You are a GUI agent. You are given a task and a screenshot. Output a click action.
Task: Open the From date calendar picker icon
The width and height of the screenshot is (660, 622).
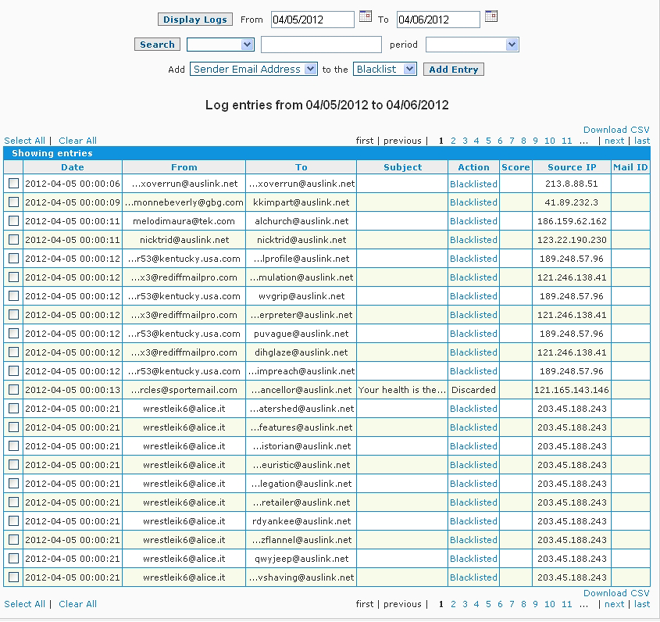coord(365,16)
